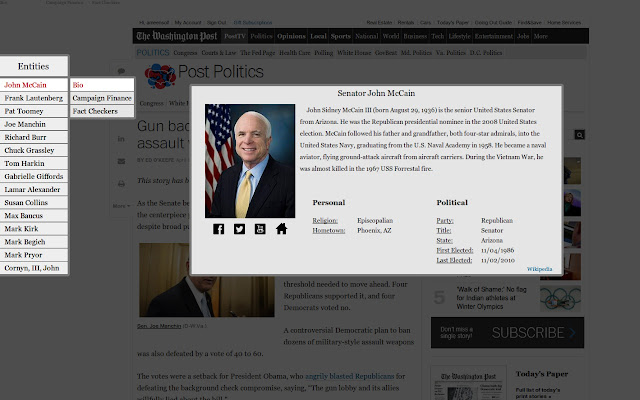
Task: Open the Opinions tab in navigation
Action: [291, 36]
